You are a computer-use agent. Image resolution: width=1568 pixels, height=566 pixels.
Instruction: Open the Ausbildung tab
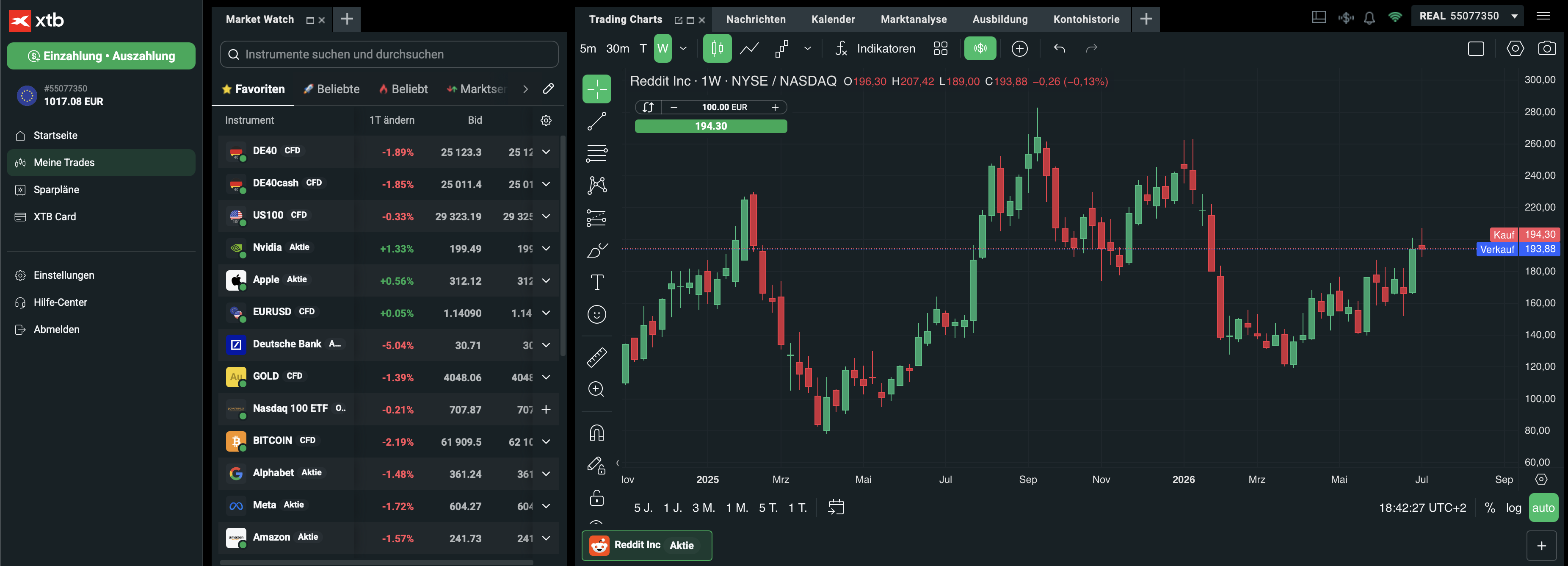[999, 19]
